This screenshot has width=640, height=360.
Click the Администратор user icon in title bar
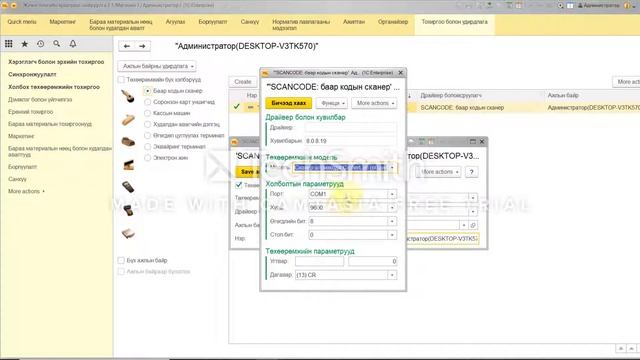point(580,5)
